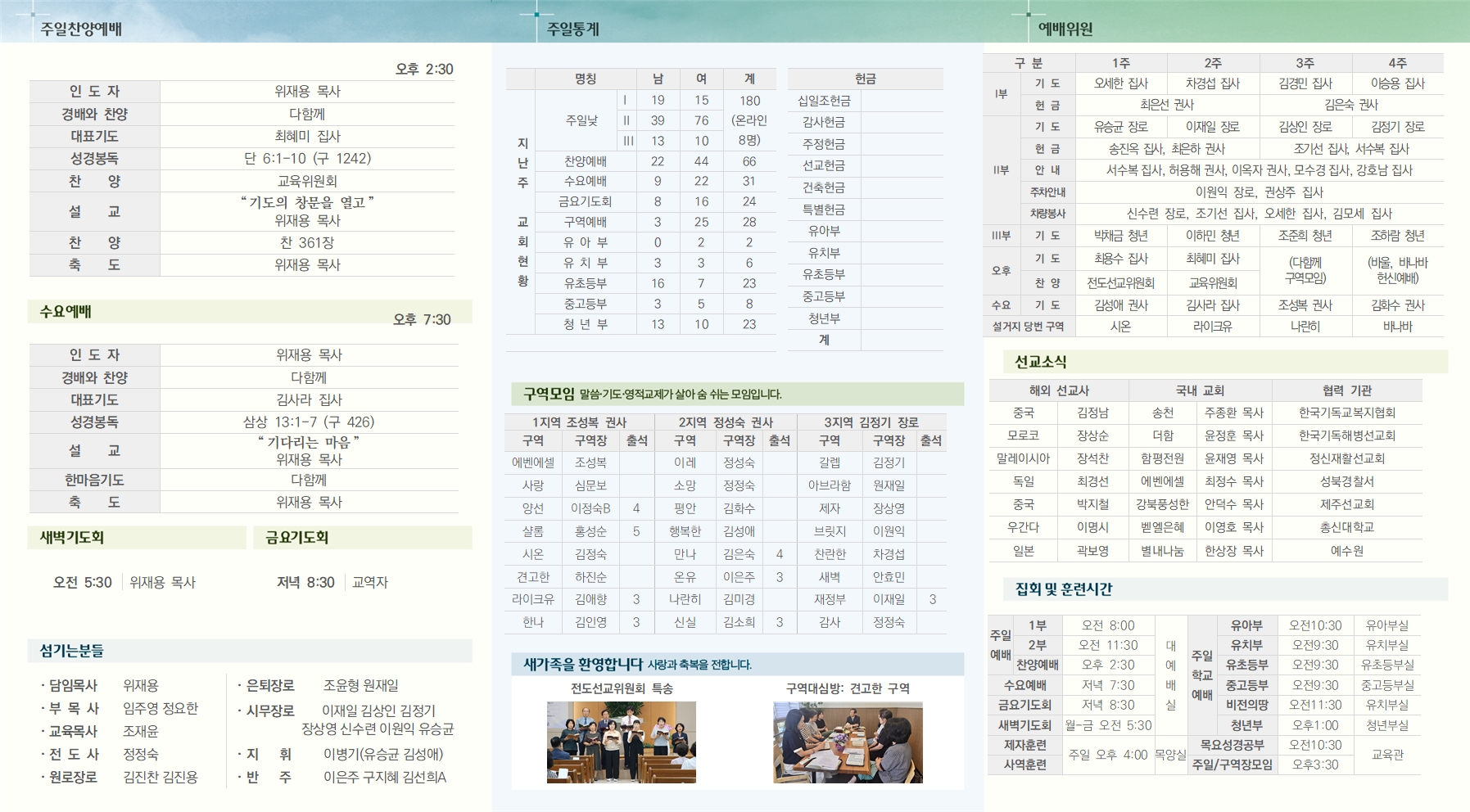Click the 말레이시아 mission country cell
Image resolution: width=1470 pixels, height=812 pixels.
point(1024,458)
